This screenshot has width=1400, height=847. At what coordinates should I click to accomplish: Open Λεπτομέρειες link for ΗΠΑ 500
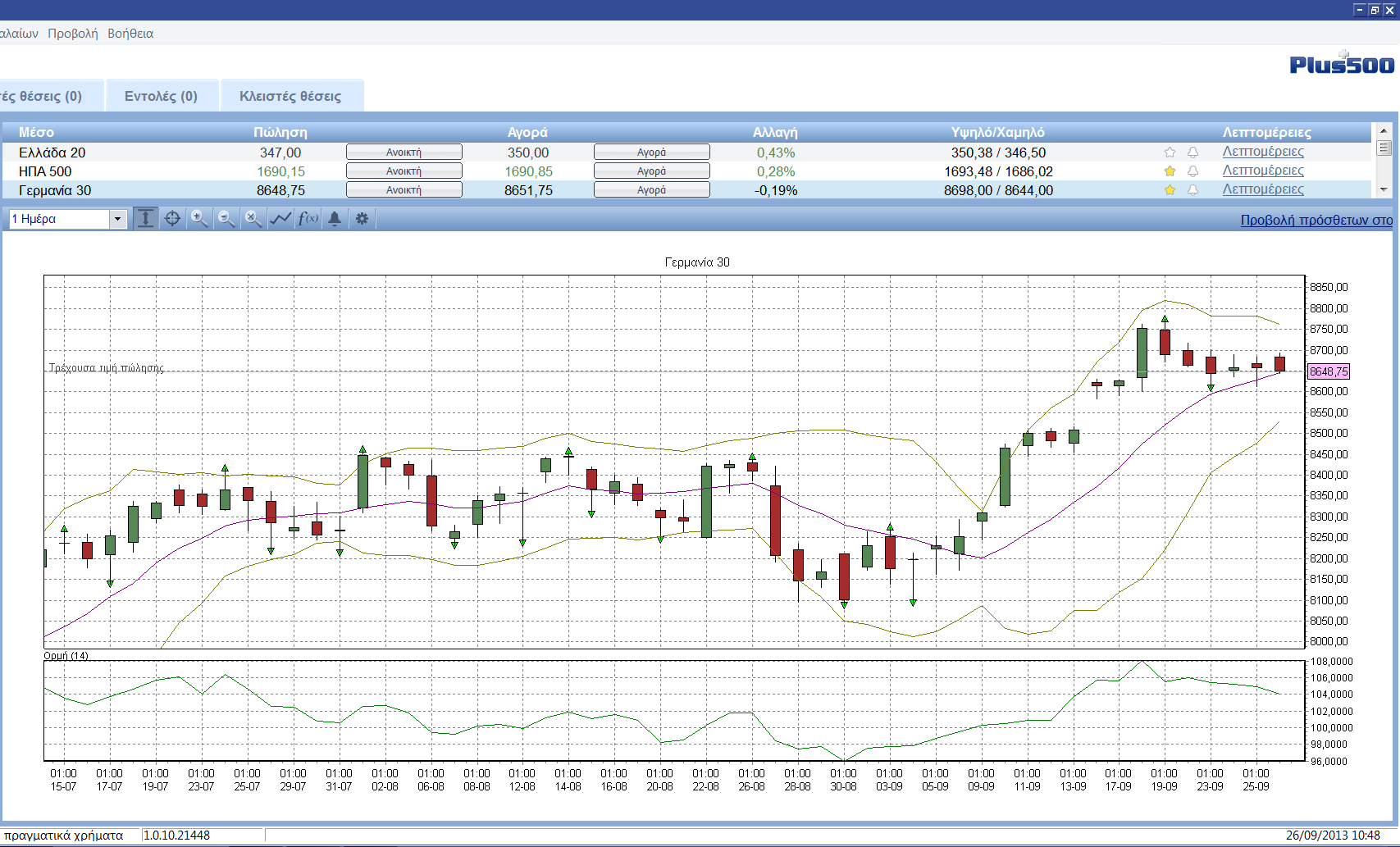pyautogui.click(x=1263, y=171)
